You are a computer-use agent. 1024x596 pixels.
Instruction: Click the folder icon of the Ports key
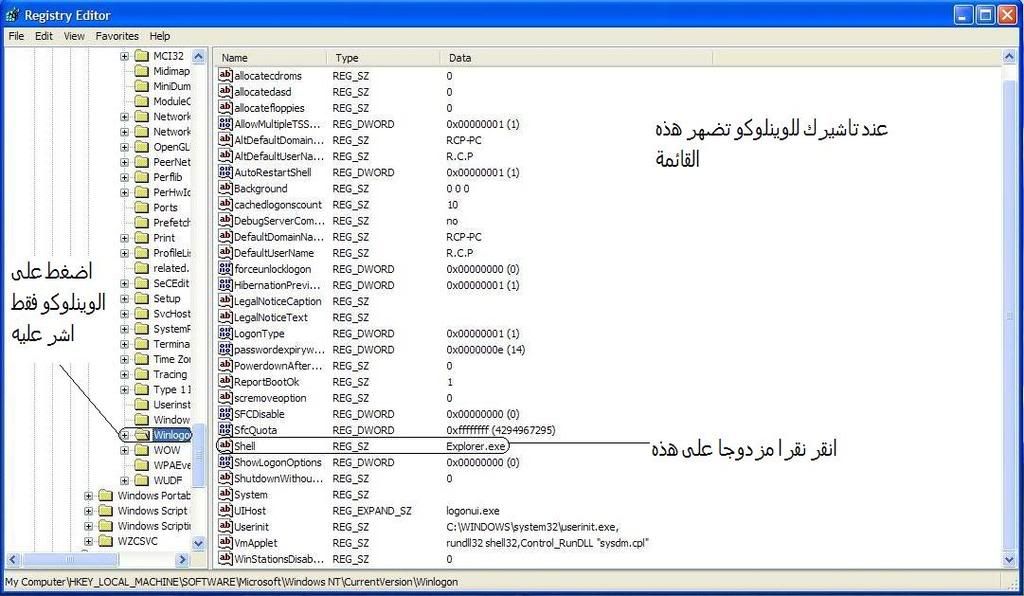(x=142, y=208)
